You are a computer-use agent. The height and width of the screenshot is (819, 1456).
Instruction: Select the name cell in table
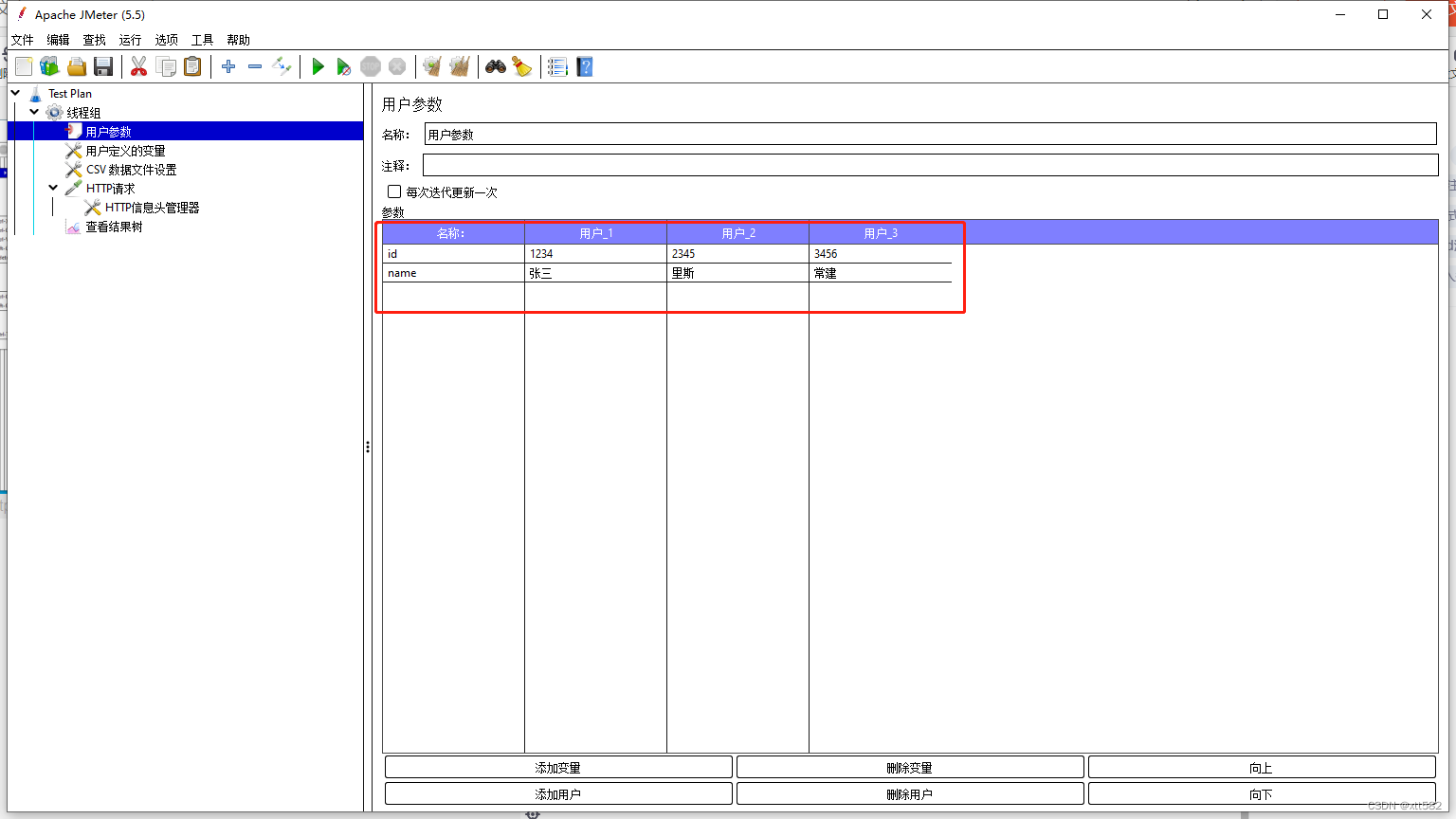[453, 272]
